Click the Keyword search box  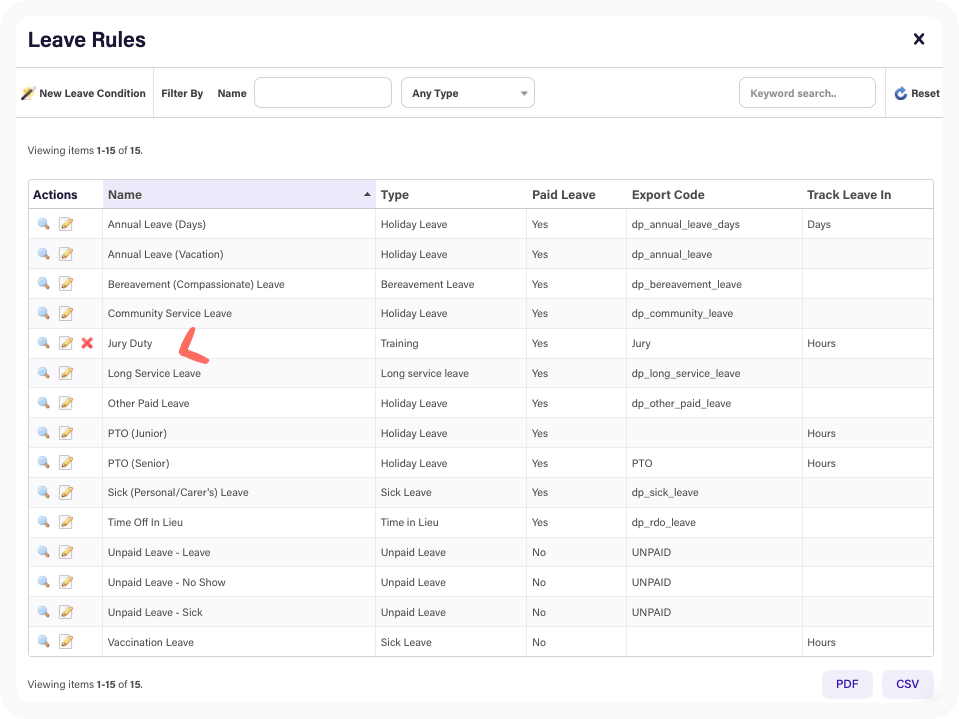tap(807, 93)
